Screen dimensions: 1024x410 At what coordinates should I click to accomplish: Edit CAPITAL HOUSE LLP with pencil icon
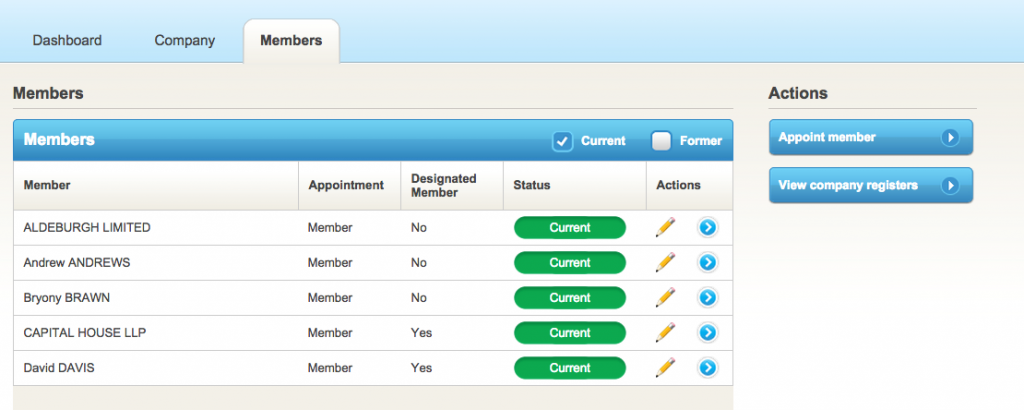click(x=665, y=333)
